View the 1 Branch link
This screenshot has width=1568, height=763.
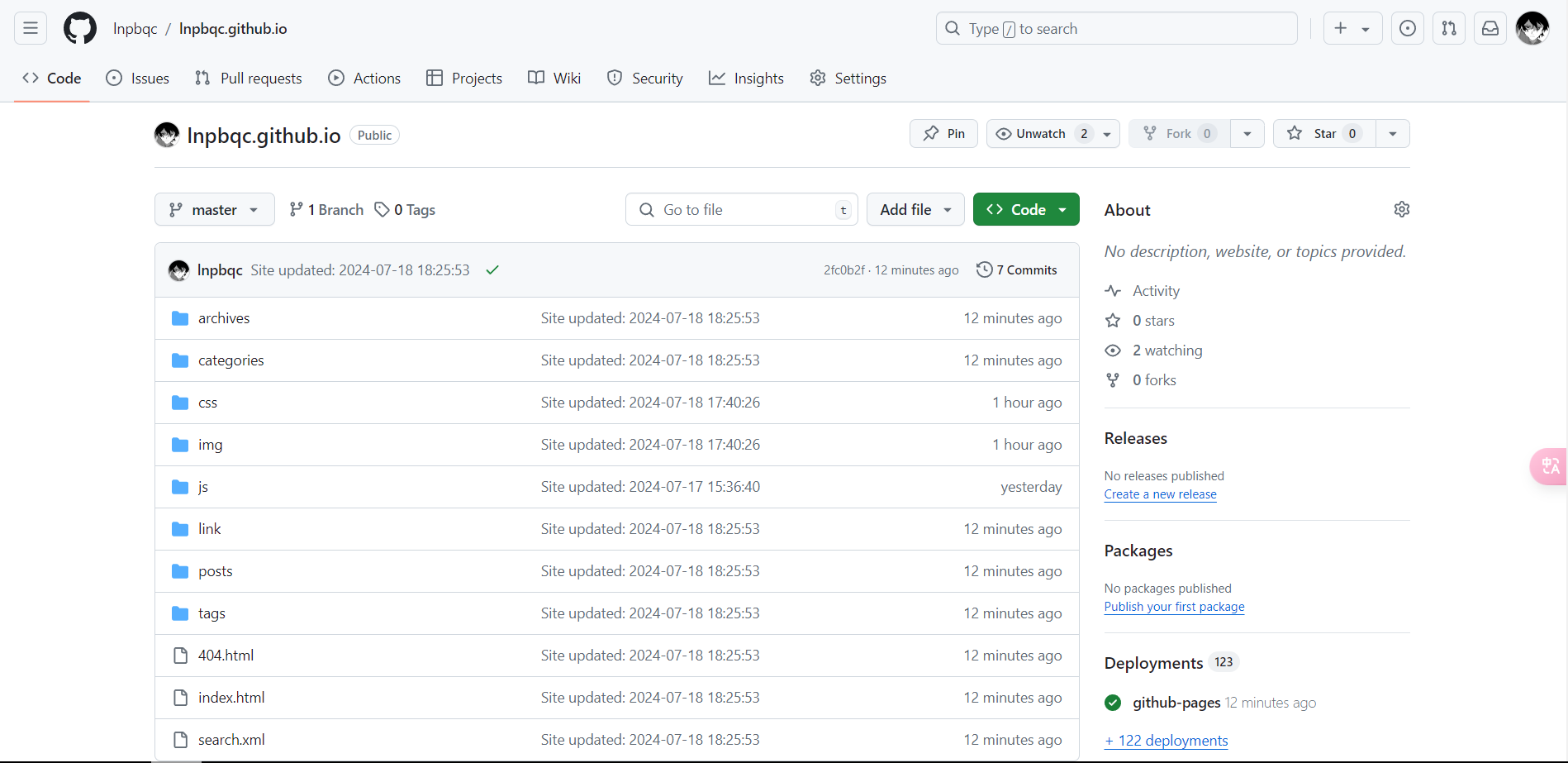(x=326, y=210)
